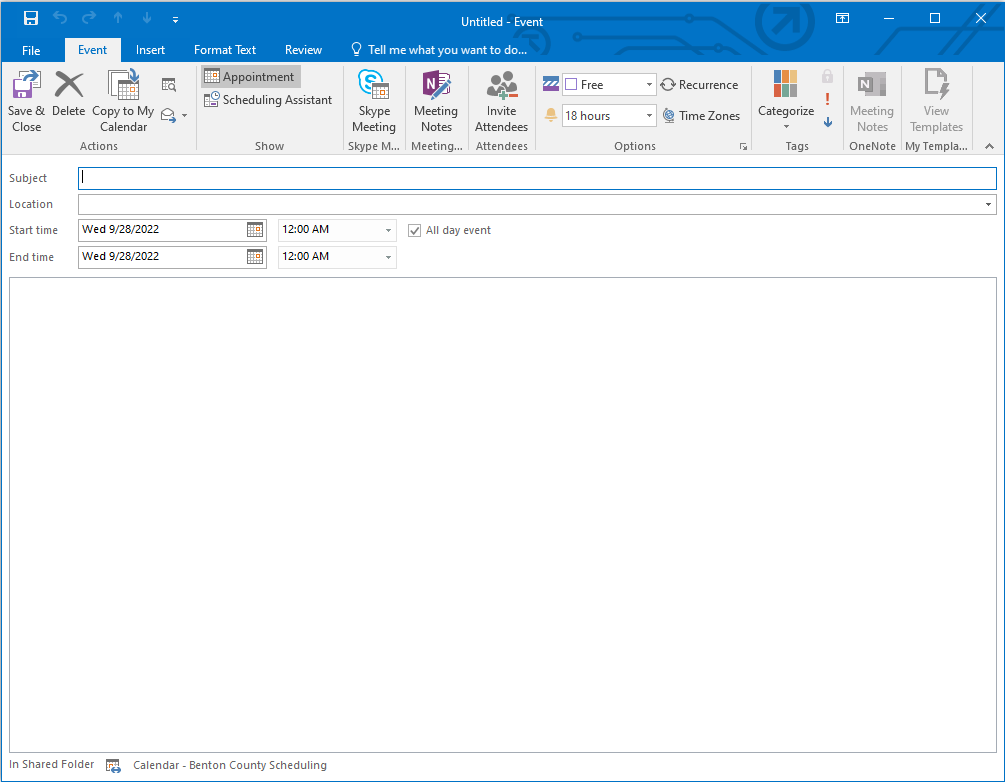Screen dimensions: 1005x782
Task: Uncheck the All day event checkbox
Action: pyautogui.click(x=415, y=231)
